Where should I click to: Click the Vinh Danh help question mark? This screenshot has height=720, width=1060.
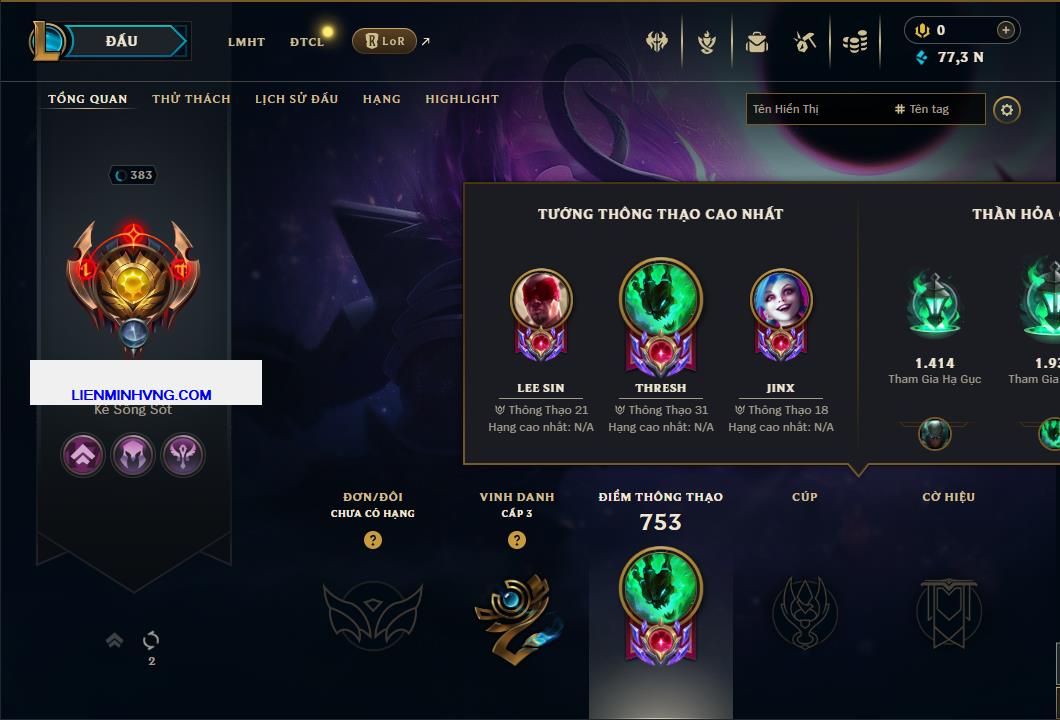click(x=517, y=539)
